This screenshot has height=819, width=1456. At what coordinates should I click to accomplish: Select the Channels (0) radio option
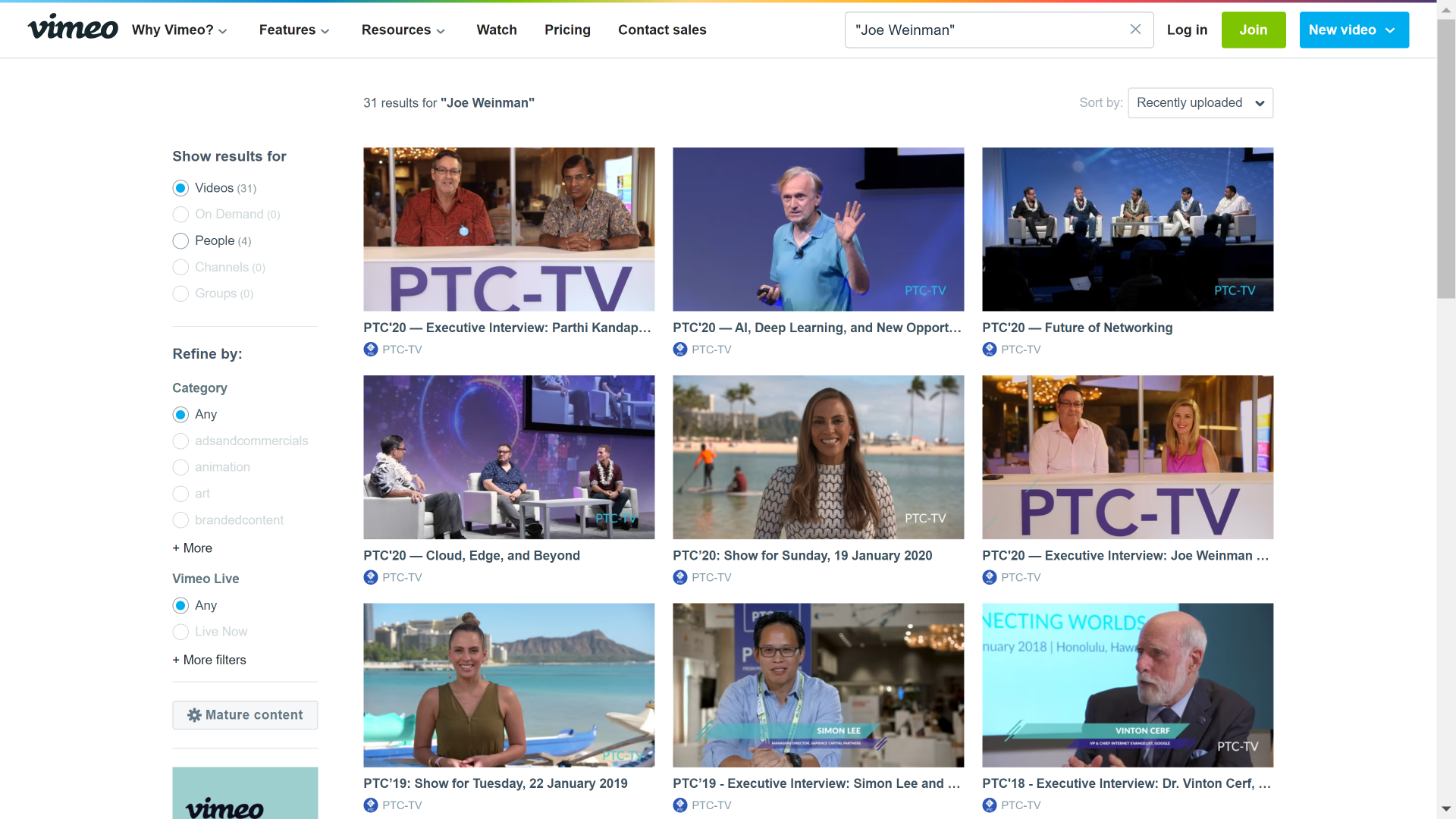tap(180, 268)
